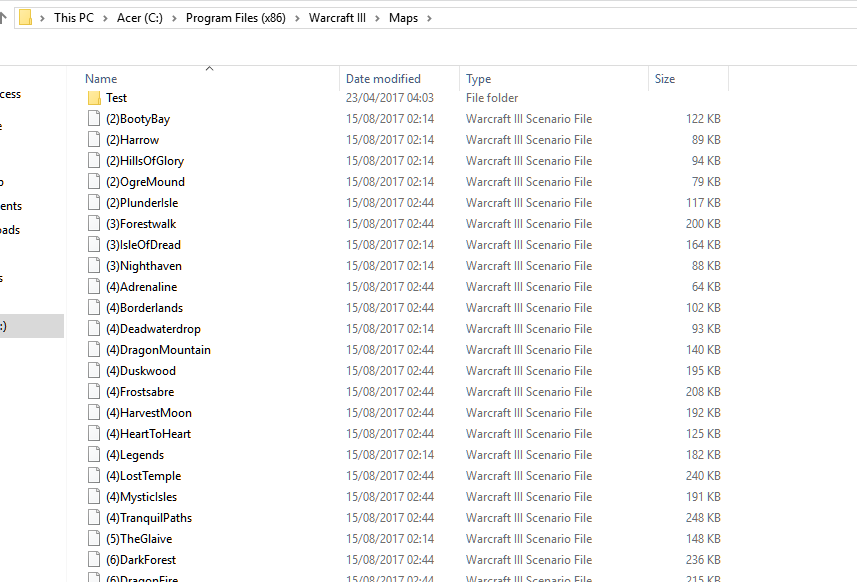Click the file icon of (6)DarkForest

click(94, 560)
